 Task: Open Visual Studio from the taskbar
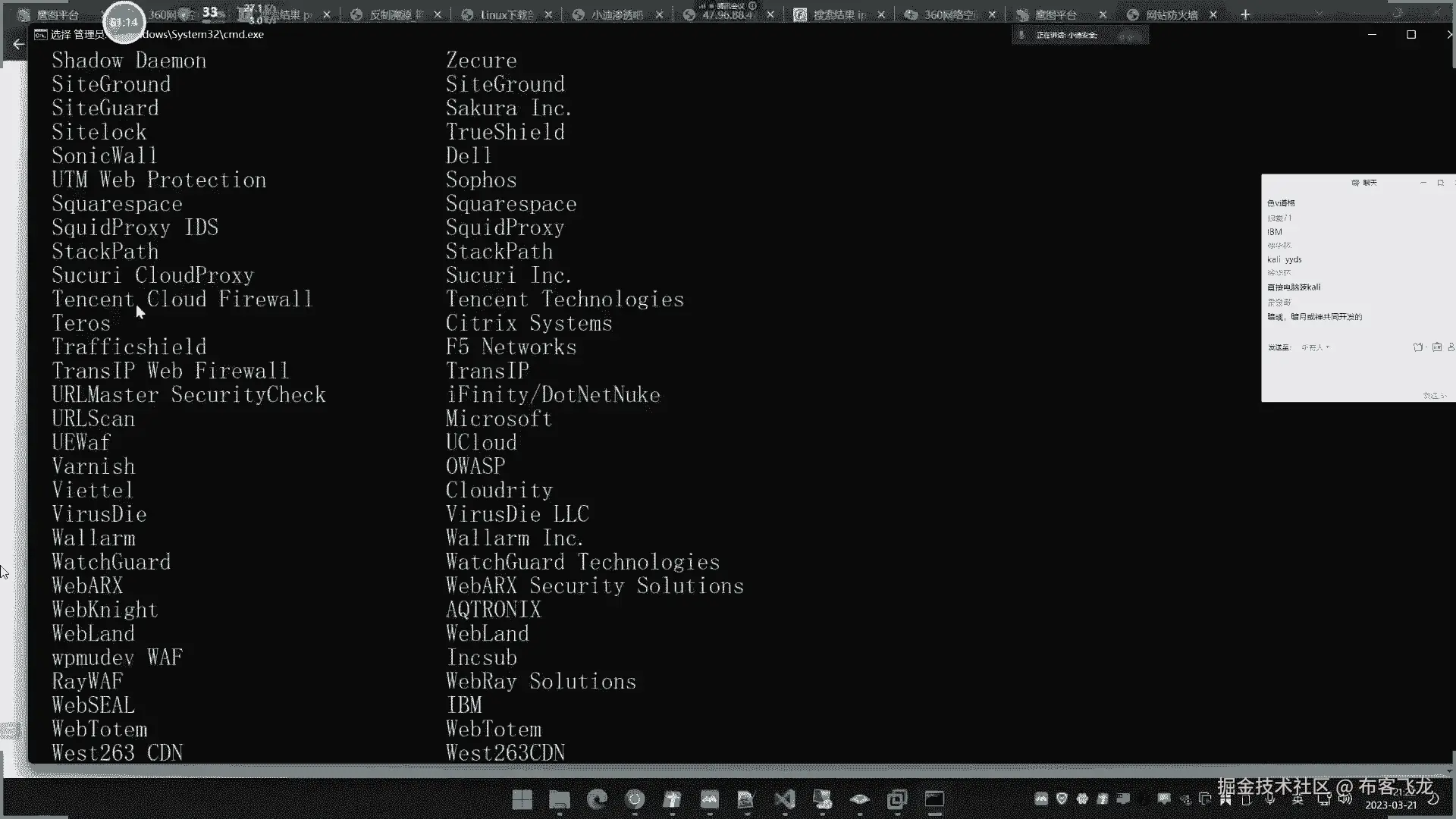click(x=785, y=799)
